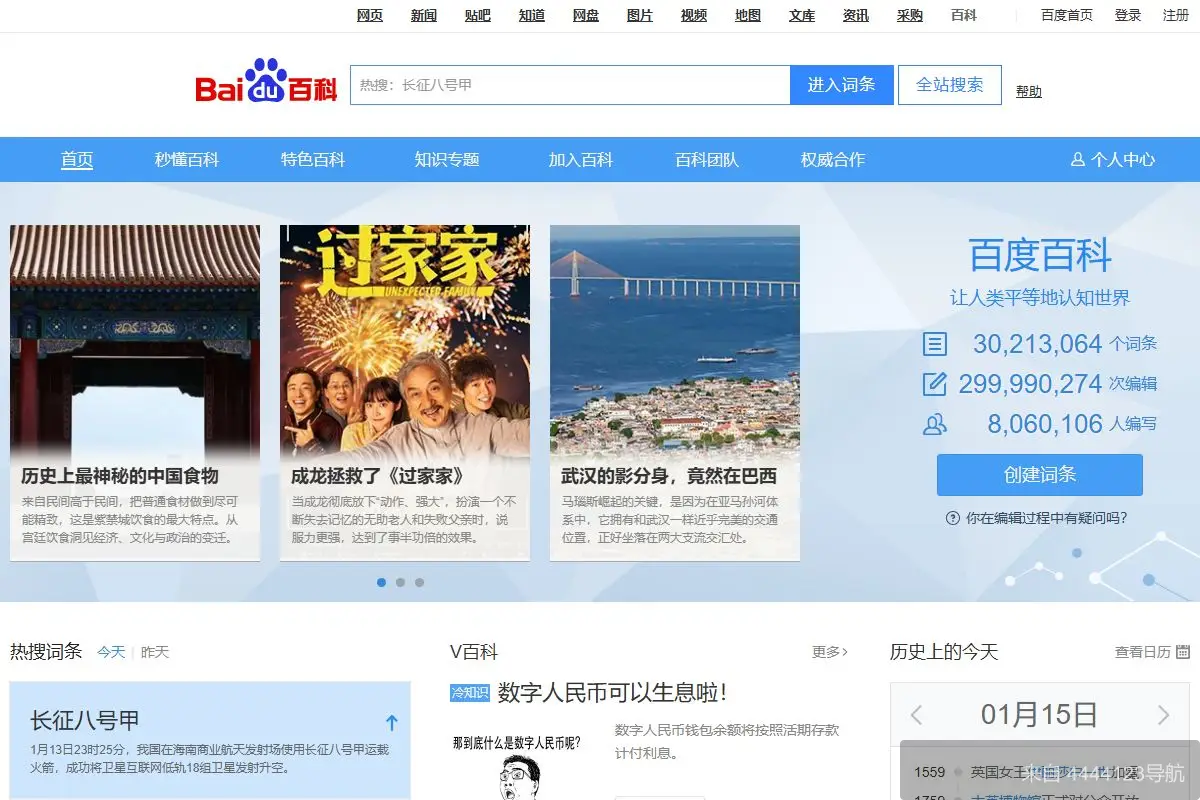
Task: Open personal center via the user icon
Action: click(x=1077, y=159)
